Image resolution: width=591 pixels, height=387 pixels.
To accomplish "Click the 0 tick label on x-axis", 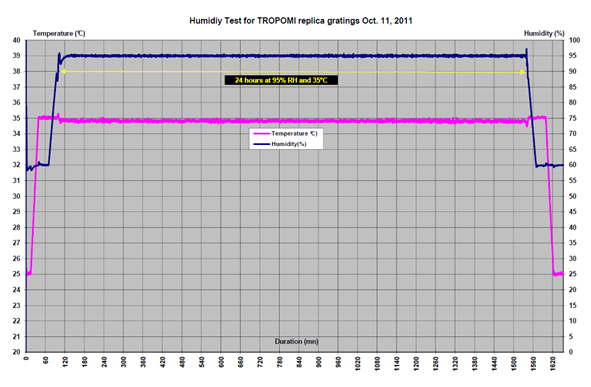I will click(x=26, y=358).
